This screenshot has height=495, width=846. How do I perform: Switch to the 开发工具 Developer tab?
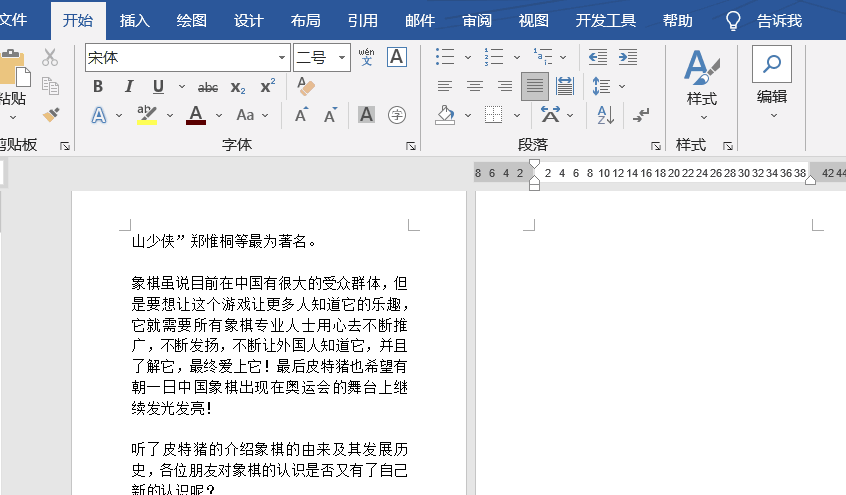click(x=605, y=21)
